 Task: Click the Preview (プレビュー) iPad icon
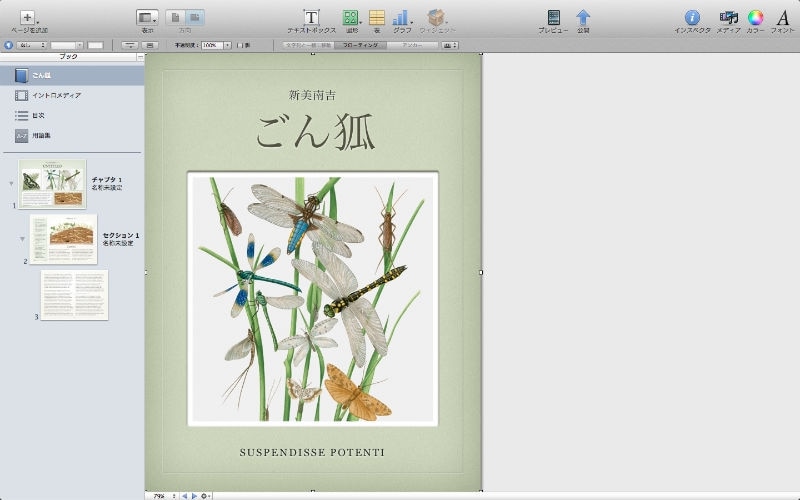point(553,18)
